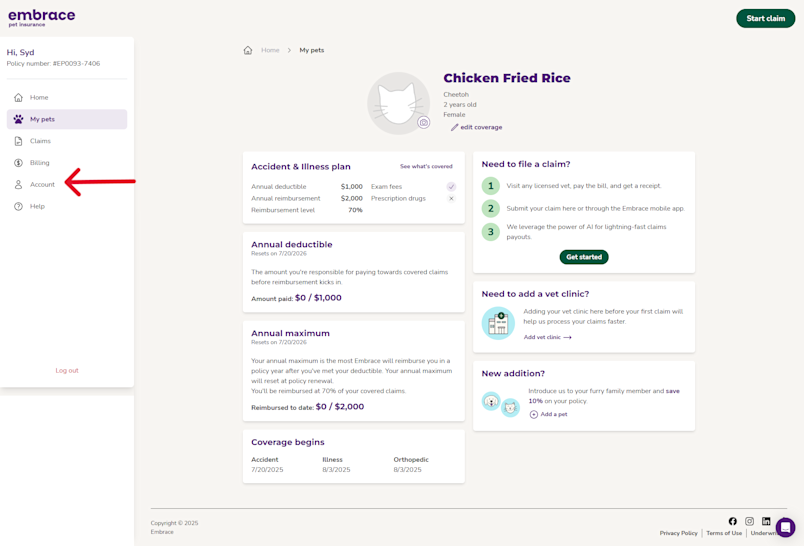Click the dog and cat illustration
Viewport: 804px width, 546px height.
[x=501, y=404]
